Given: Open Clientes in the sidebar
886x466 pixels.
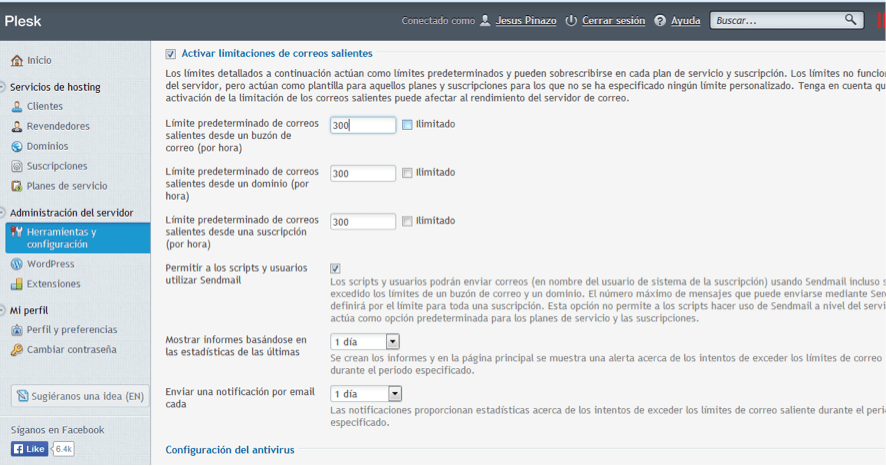Looking at the screenshot, I should tap(45, 106).
